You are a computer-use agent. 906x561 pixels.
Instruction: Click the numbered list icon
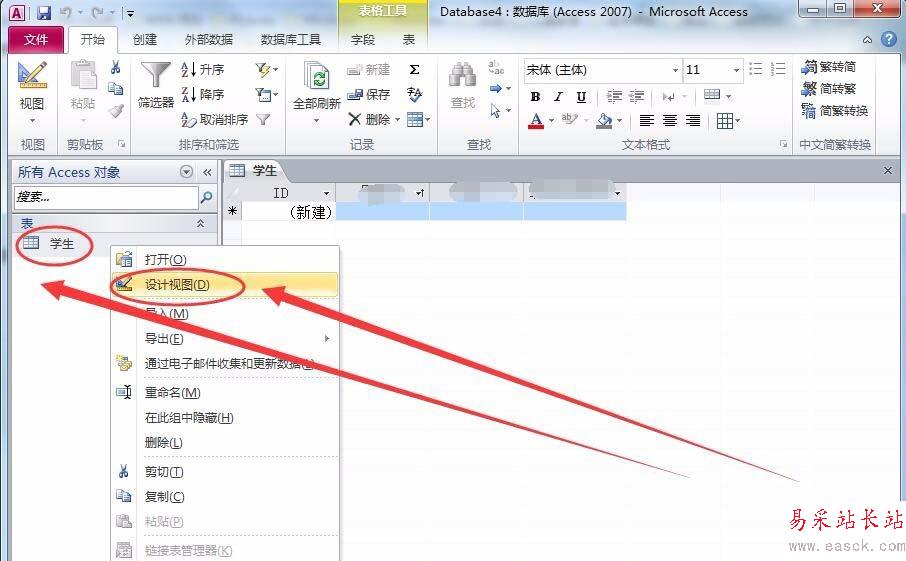pos(778,69)
